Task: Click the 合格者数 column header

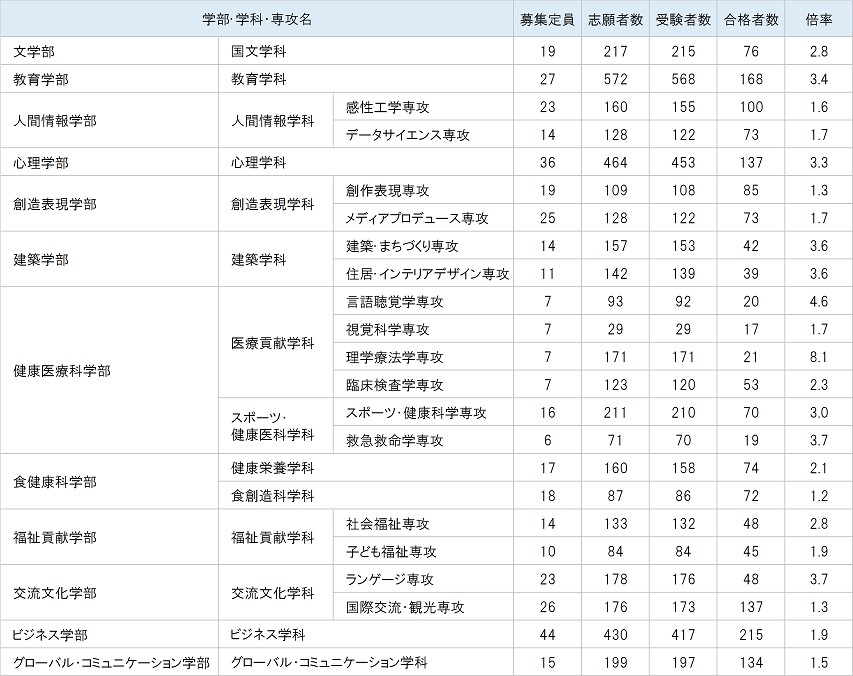Action: click(751, 20)
